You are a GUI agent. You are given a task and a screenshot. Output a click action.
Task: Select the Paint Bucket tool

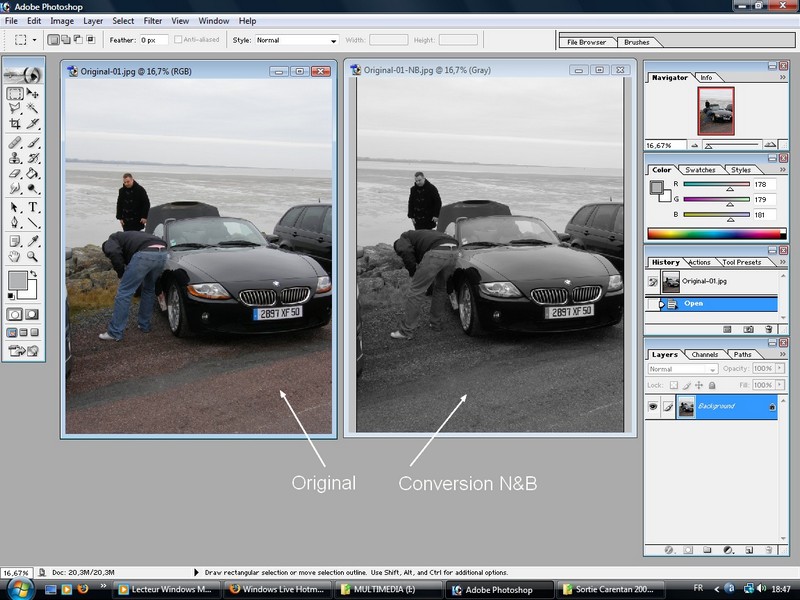tap(33, 173)
